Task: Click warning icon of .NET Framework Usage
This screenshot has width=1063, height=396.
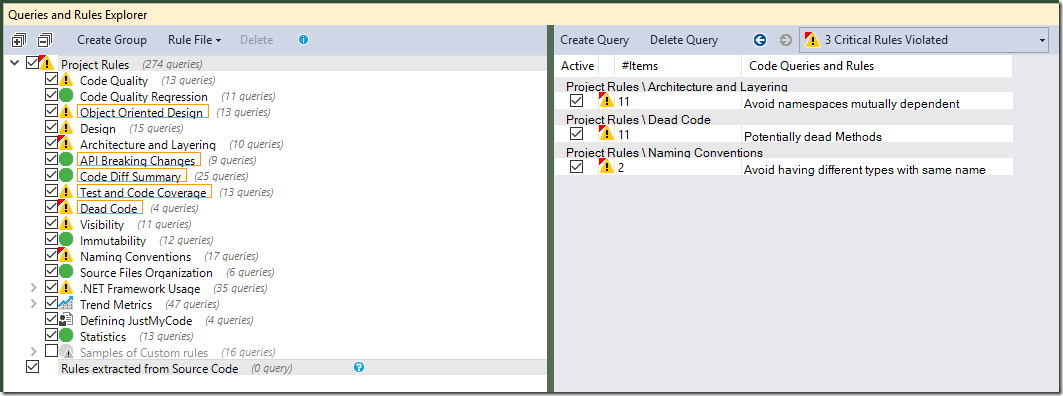Action: (x=66, y=288)
